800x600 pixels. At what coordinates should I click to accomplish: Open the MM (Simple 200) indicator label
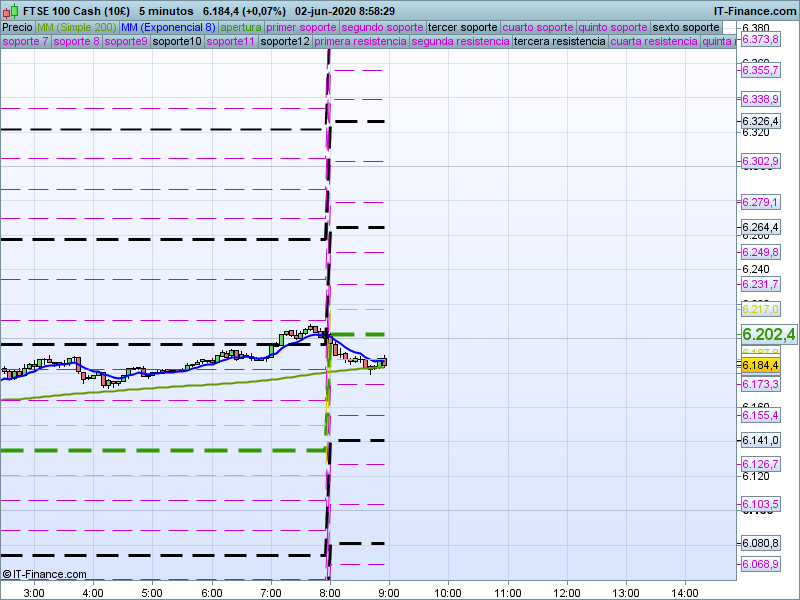click(x=76, y=27)
